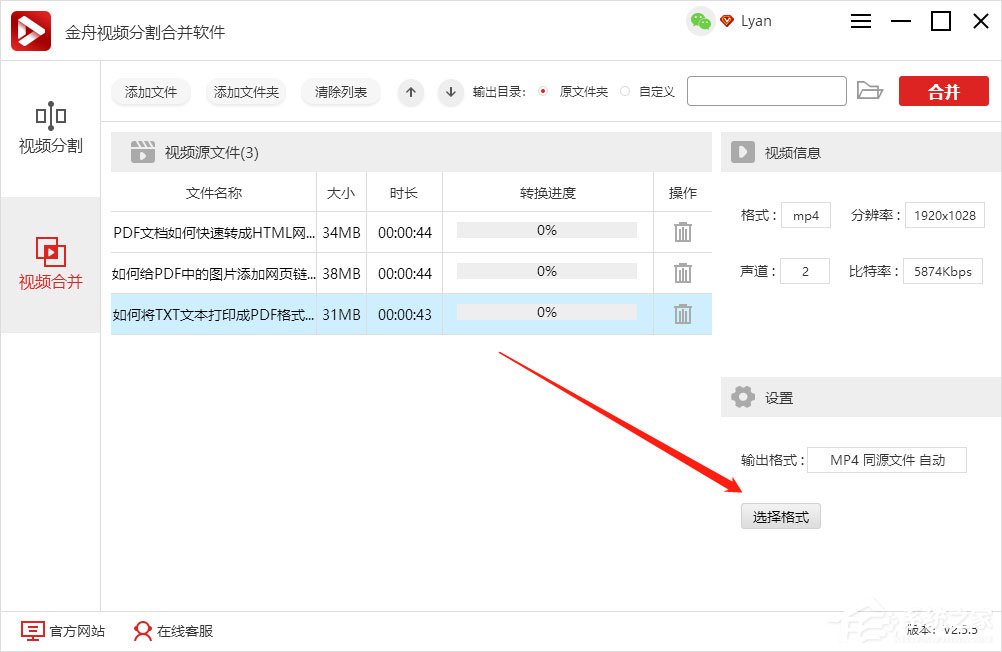Open the hamburger menu in title bar
1002x652 pixels.
pyautogui.click(x=860, y=20)
